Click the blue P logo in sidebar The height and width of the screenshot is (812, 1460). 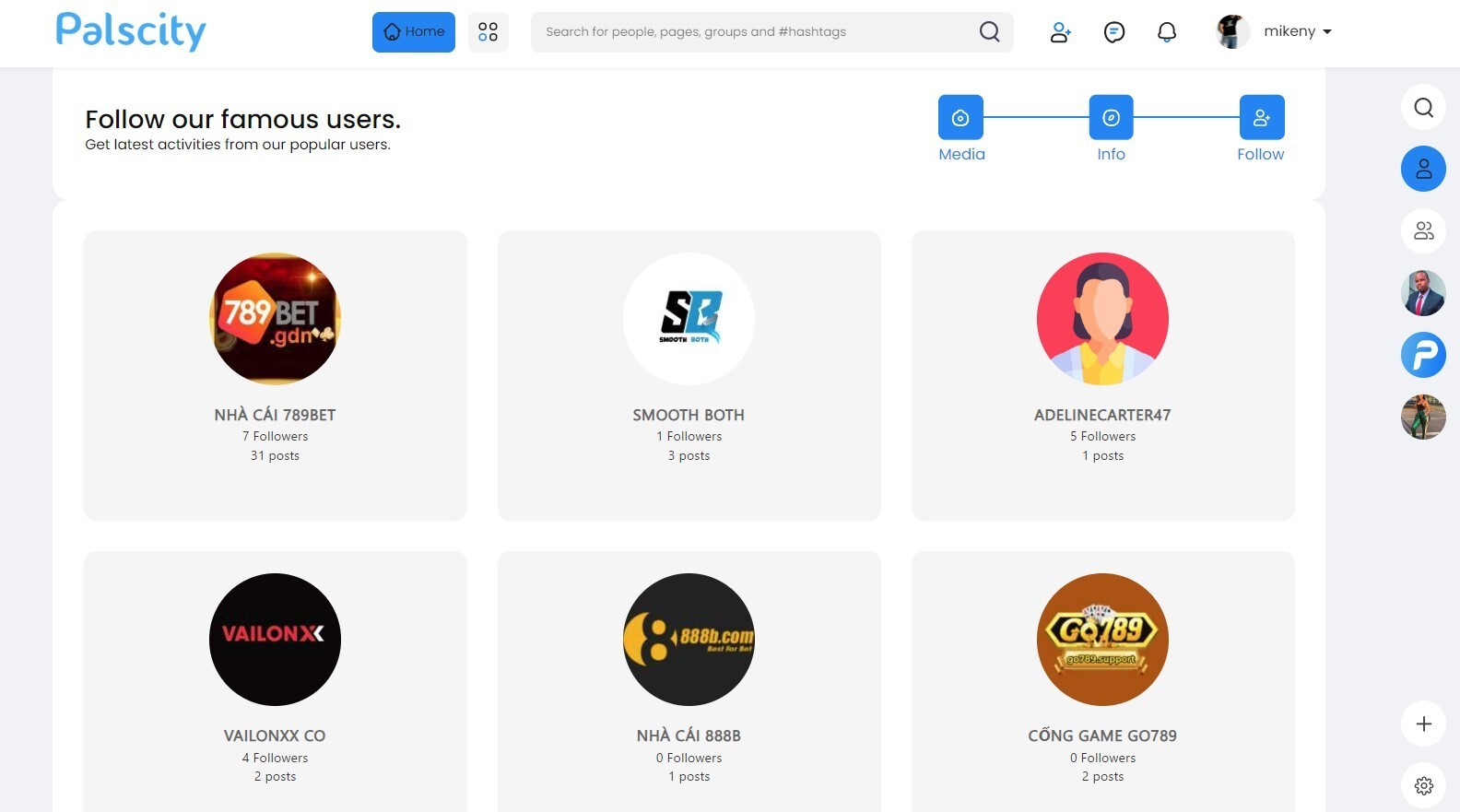point(1424,355)
